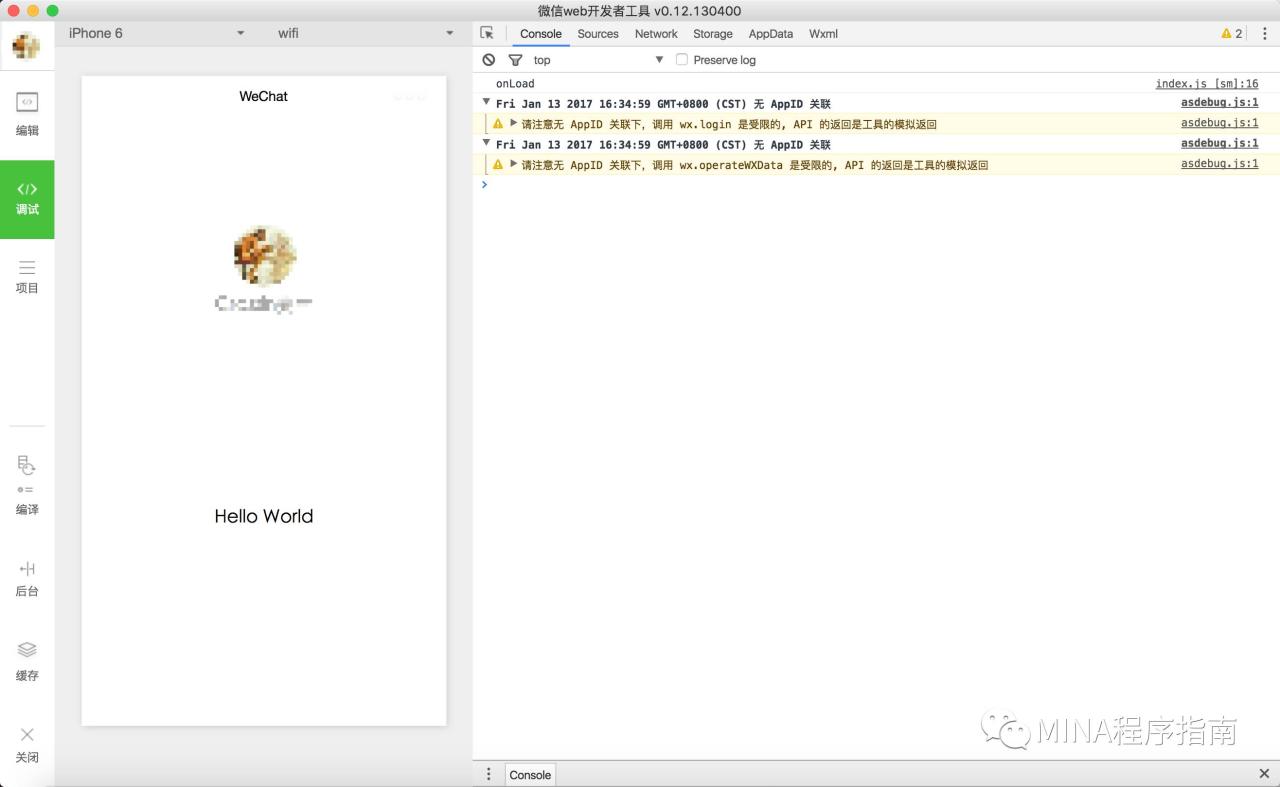Click the warning count badge showing 2
1280x787 pixels.
point(1232,33)
